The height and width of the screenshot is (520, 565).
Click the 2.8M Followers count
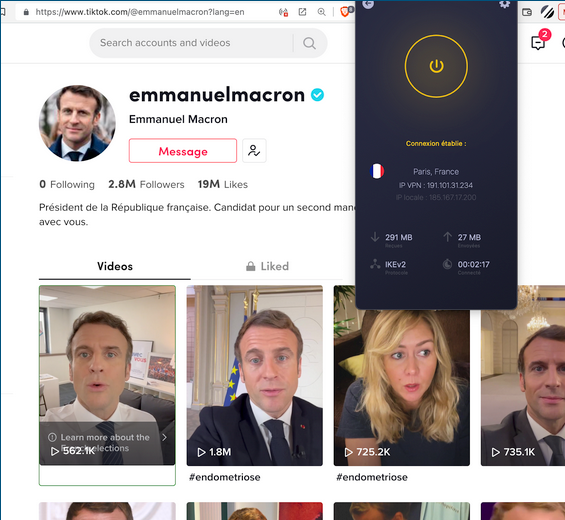pyautogui.click(x=146, y=185)
